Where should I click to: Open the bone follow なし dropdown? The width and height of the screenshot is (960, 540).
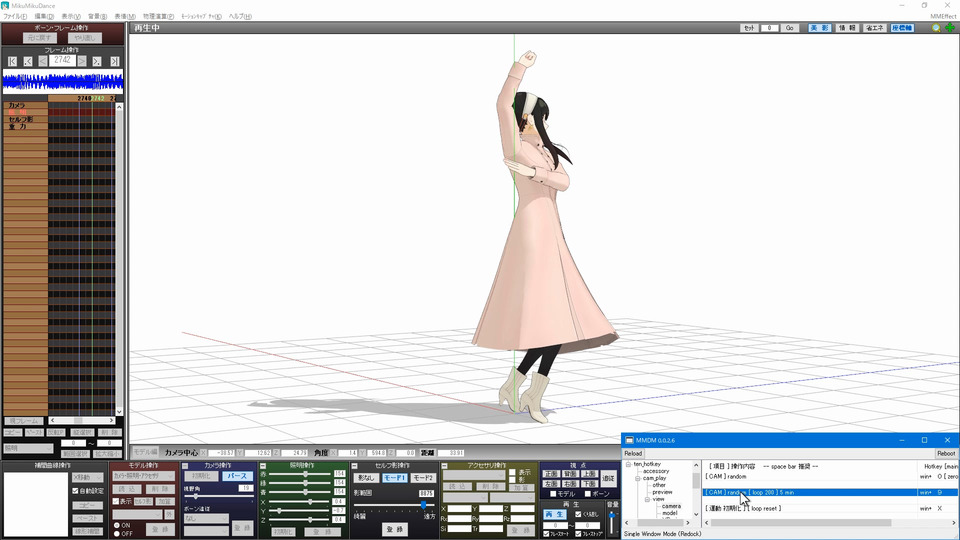206,519
